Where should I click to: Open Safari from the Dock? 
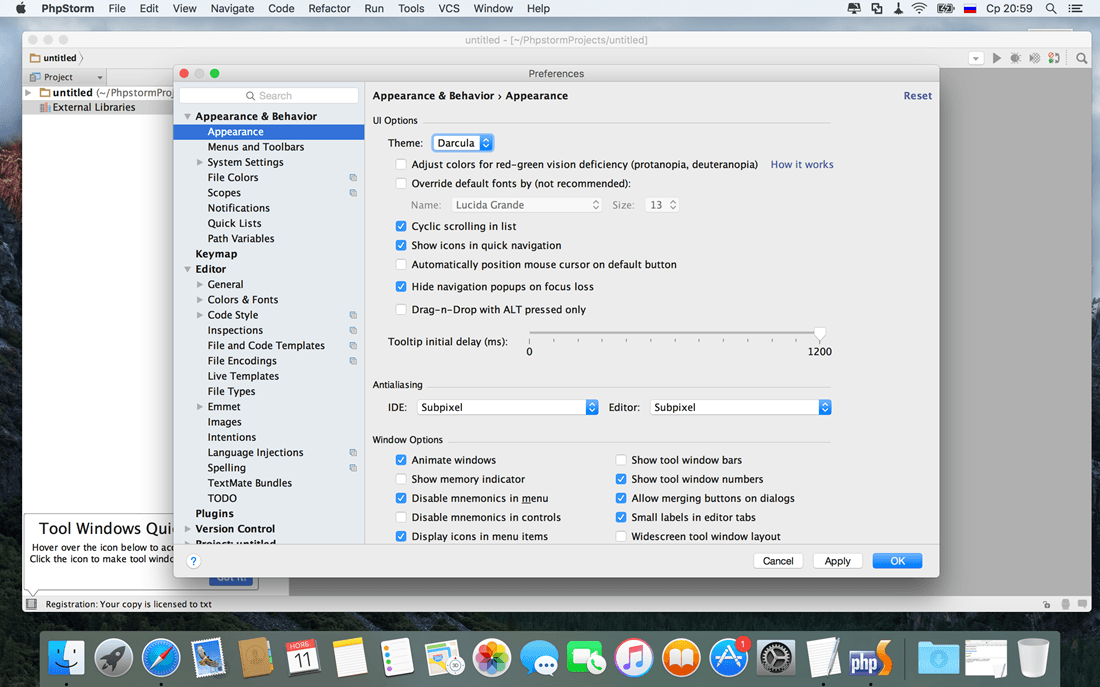161,658
